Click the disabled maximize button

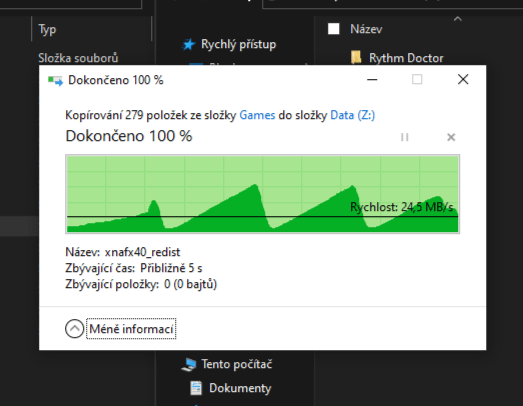click(x=417, y=79)
